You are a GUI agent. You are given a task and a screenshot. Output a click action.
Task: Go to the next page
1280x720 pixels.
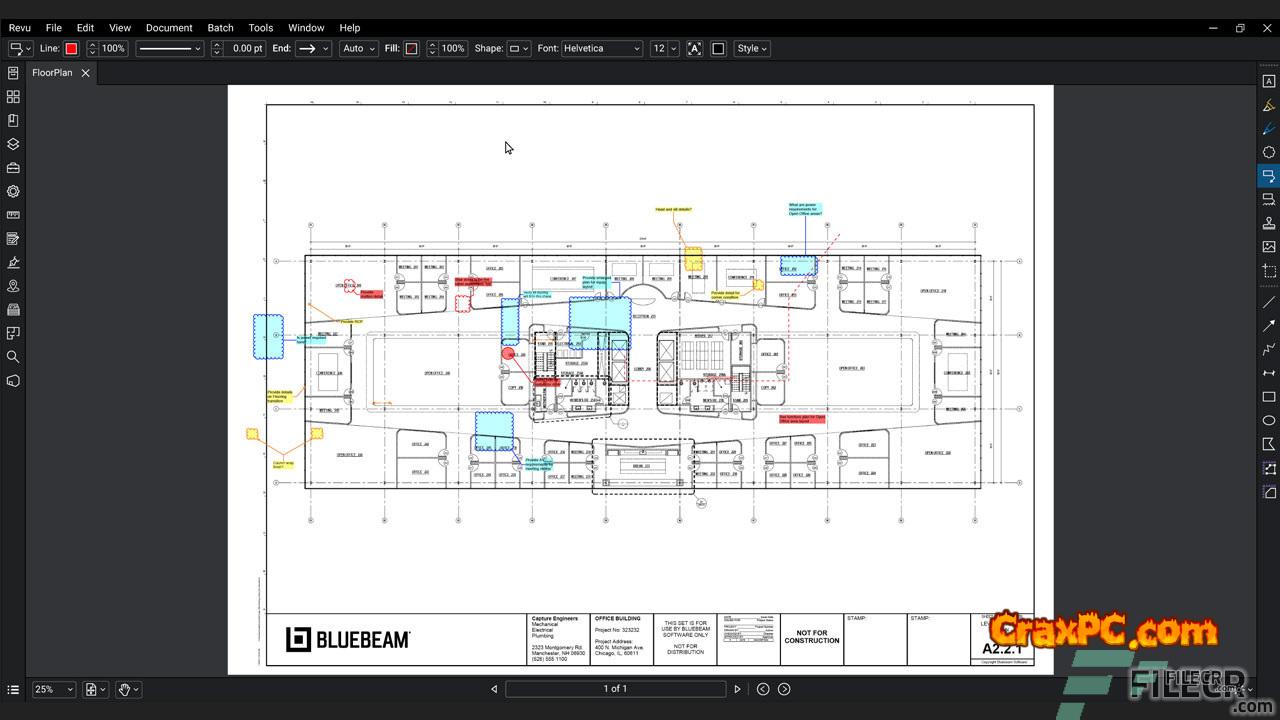tap(738, 689)
